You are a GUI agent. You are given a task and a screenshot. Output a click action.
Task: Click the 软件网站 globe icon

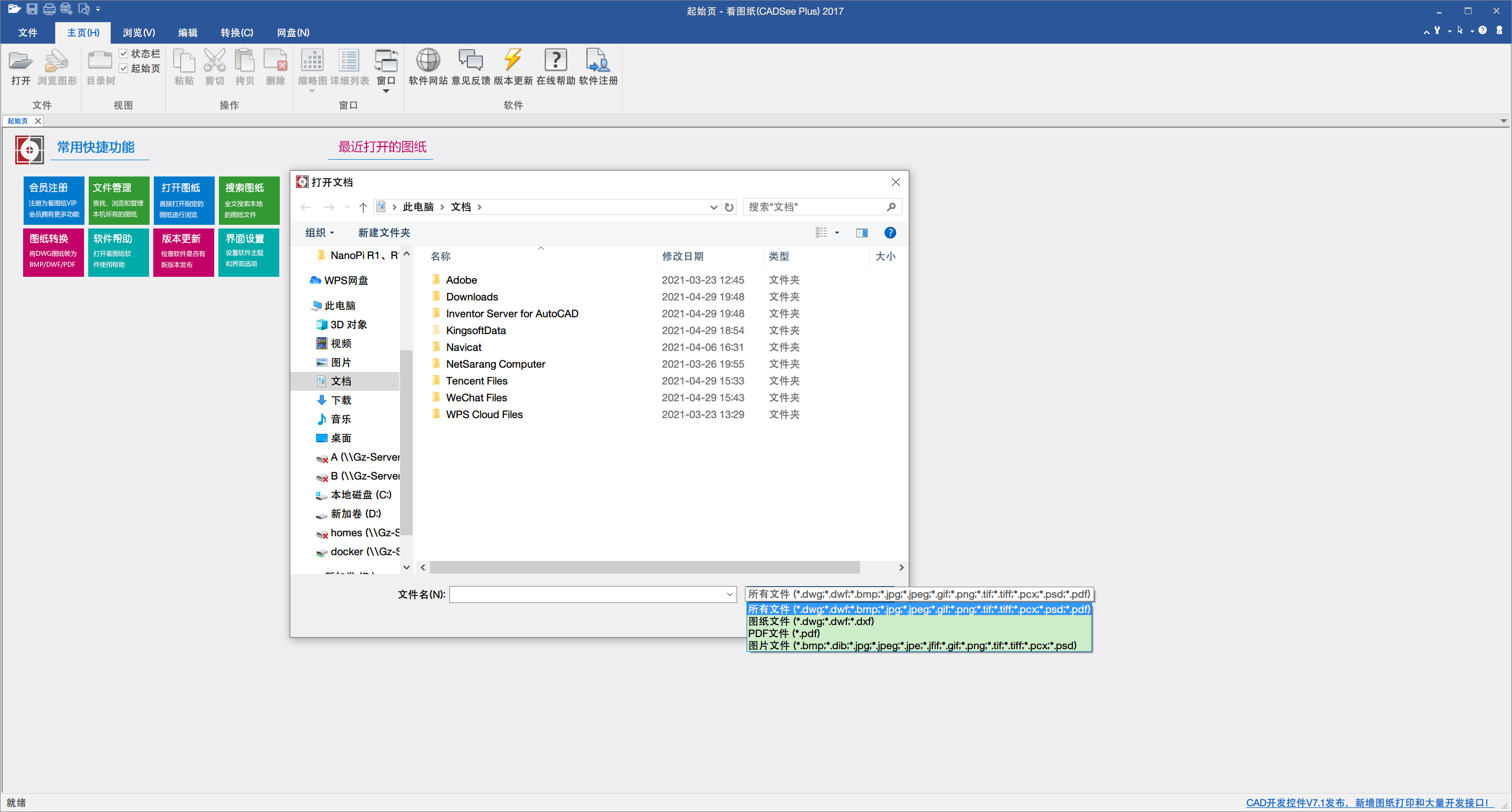pyautogui.click(x=428, y=60)
